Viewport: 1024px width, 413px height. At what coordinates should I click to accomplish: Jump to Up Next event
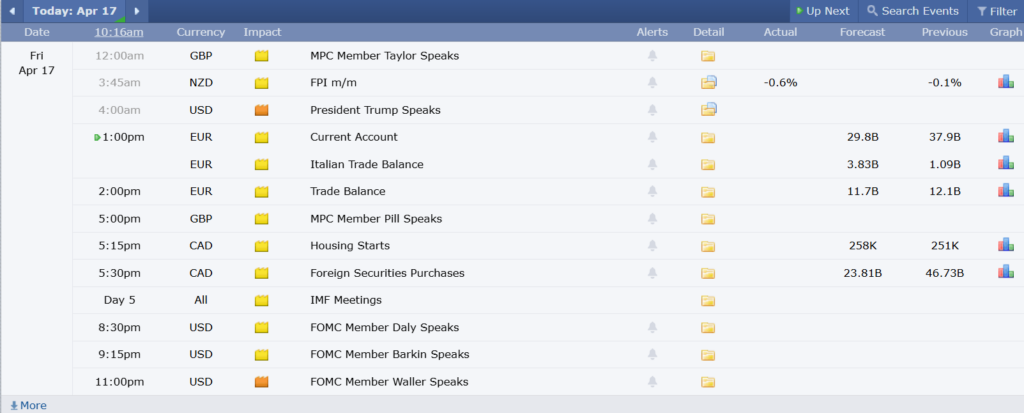(x=821, y=11)
